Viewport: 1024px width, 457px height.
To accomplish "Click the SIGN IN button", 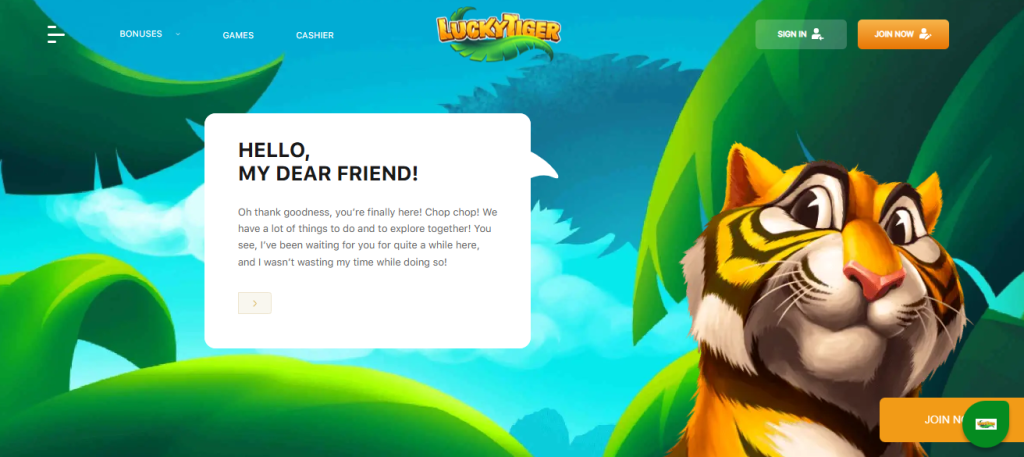I will 801,34.
